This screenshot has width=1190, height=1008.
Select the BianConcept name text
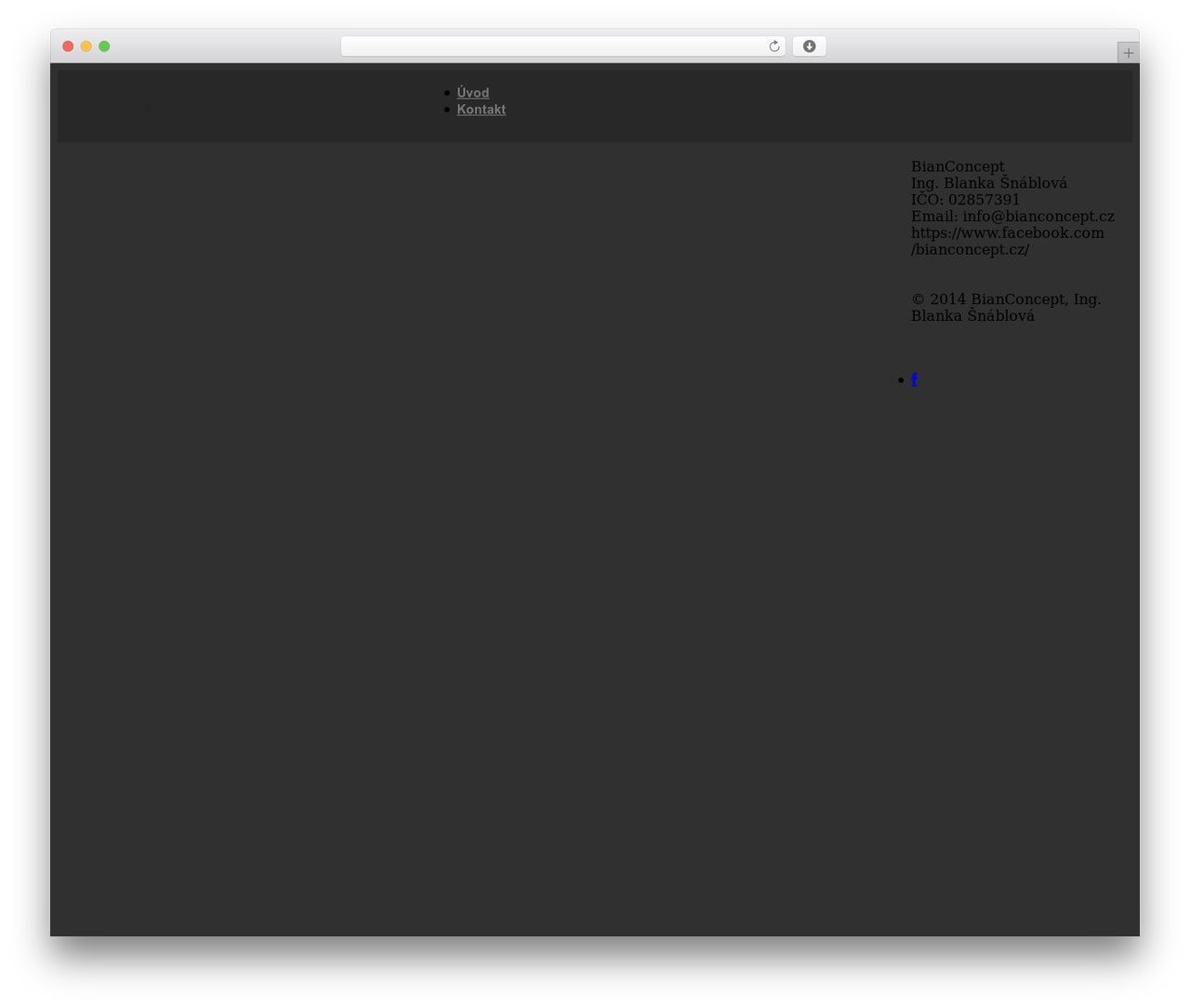pyautogui.click(x=958, y=166)
